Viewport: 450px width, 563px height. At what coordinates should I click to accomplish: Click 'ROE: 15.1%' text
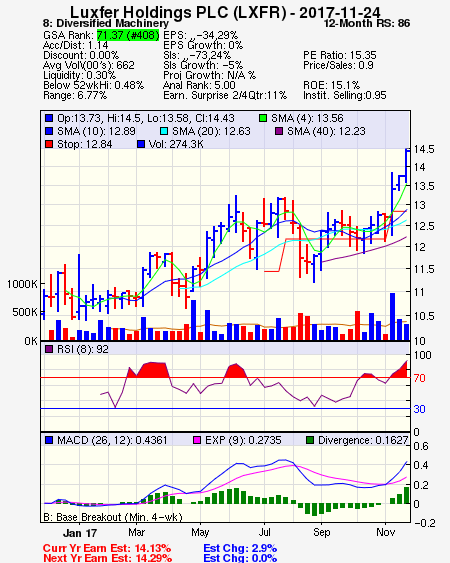click(331, 85)
